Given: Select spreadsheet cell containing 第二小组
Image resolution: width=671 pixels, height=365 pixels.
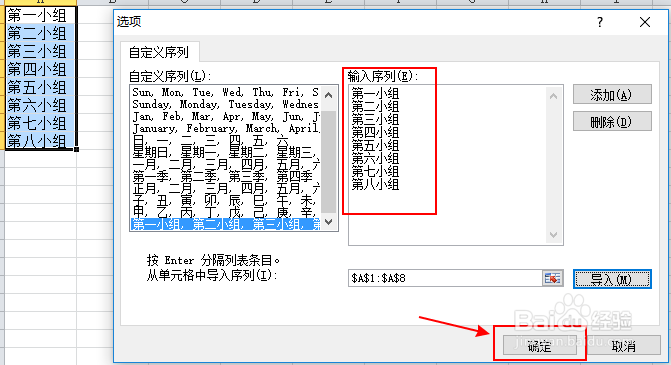Looking at the screenshot, I should [40, 33].
